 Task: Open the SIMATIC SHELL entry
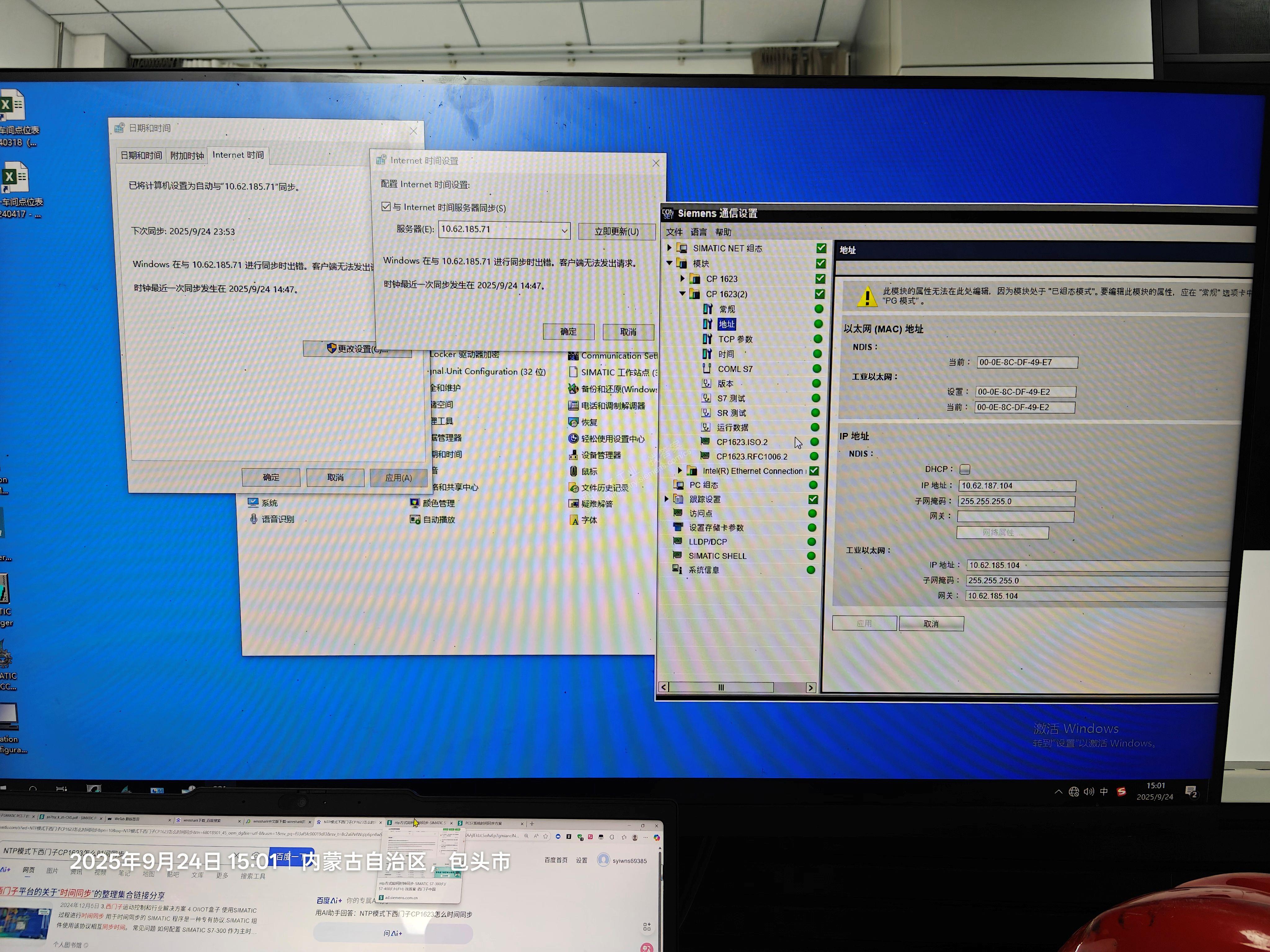[x=717, y=555]
